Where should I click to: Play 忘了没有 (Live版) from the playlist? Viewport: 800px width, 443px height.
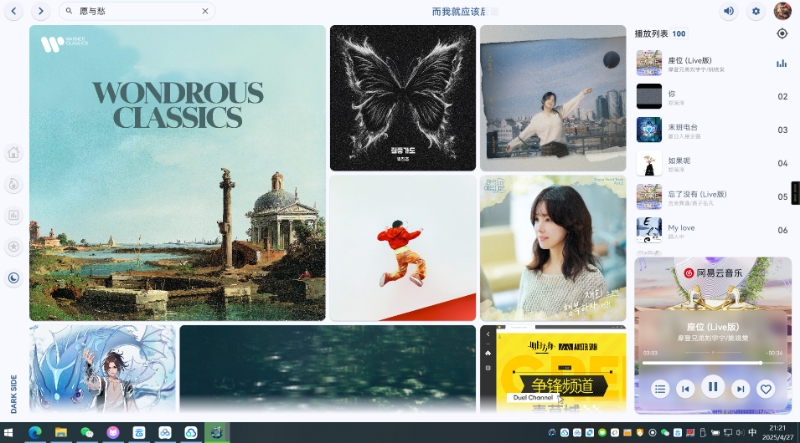713,197
